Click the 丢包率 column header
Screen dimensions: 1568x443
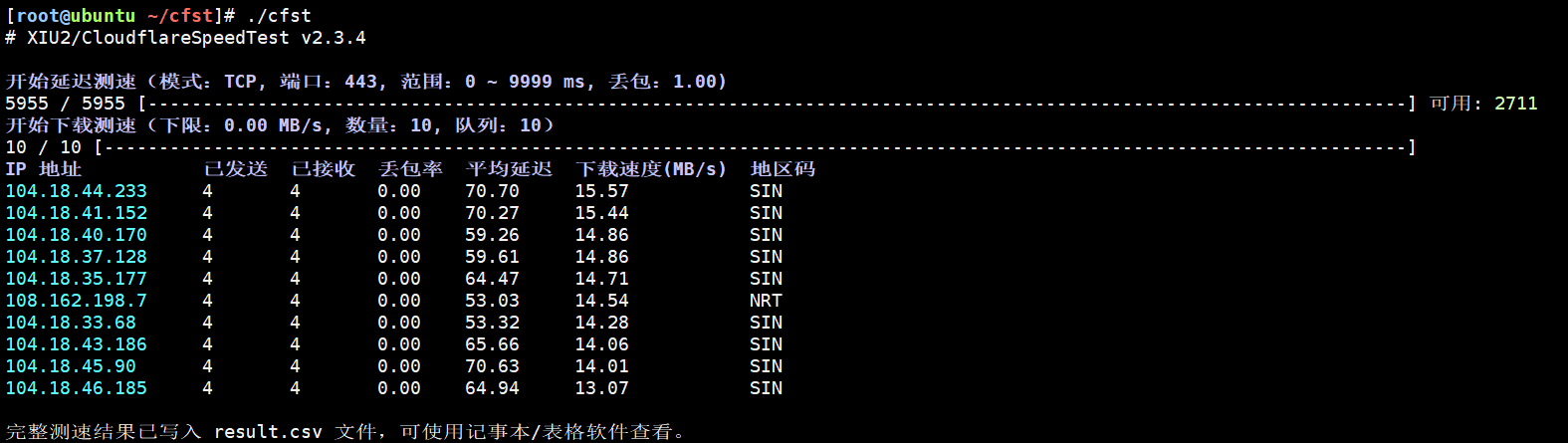pos(410,169)
